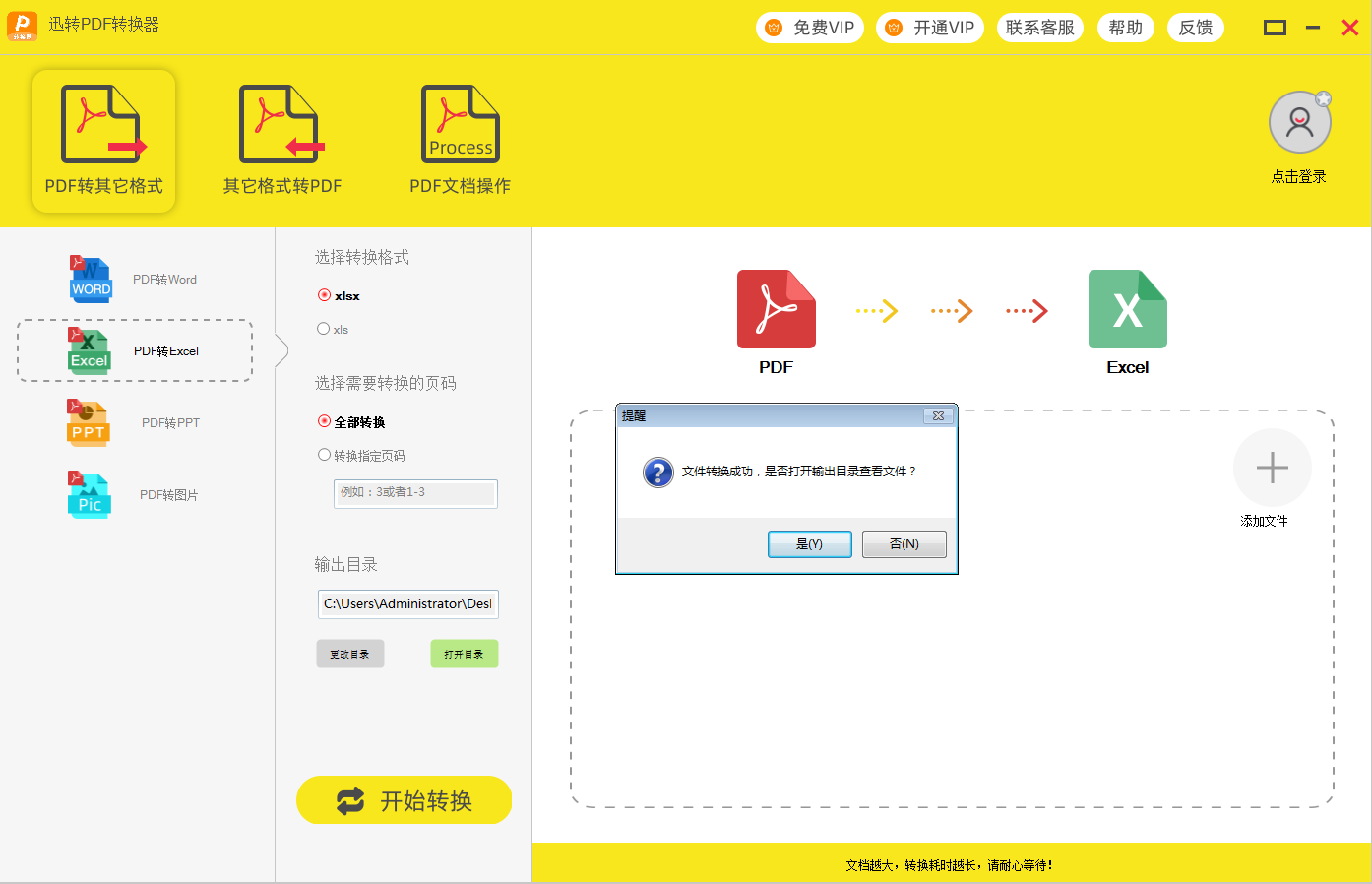The width and height of the screenshot is (1372, 884).
Task: Click the Excel file icon in sidebar
Action: click(x=89, y=351)
